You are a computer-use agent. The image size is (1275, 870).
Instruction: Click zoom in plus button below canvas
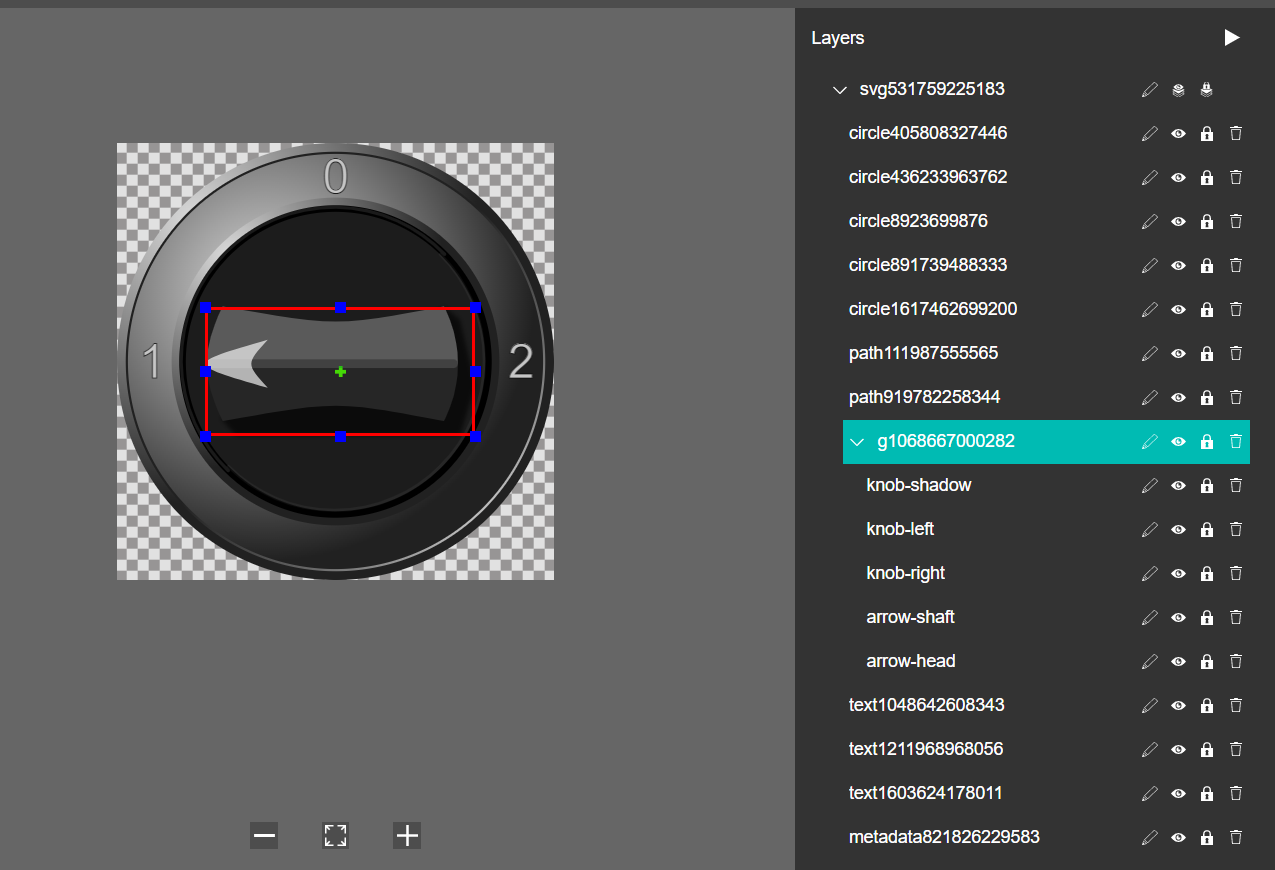[x=407, y=836]
